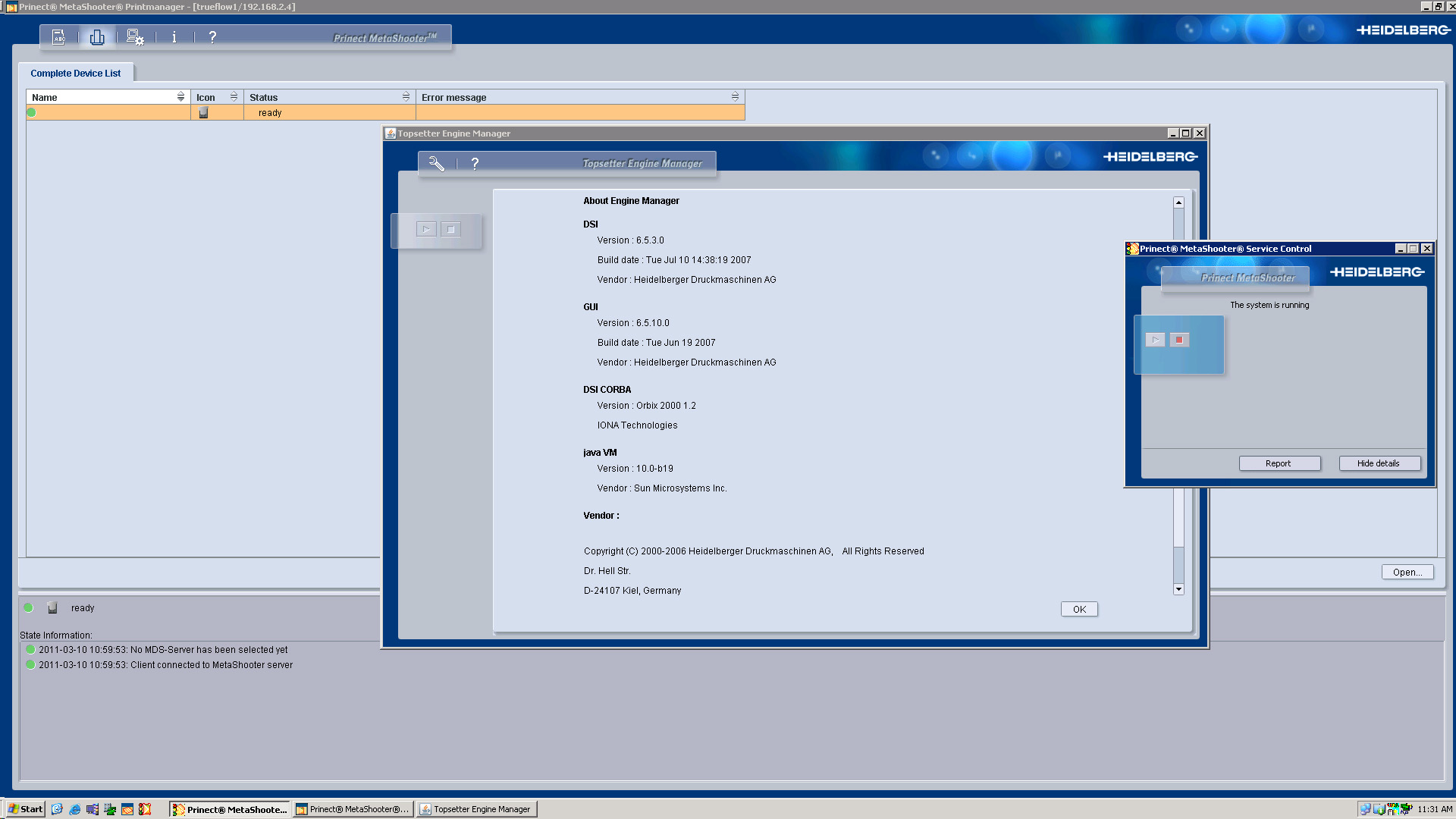Screen dimensions: 1456x819
Task: Click scroll up arrow in About Engine Manager
Action: [1178, 202]
